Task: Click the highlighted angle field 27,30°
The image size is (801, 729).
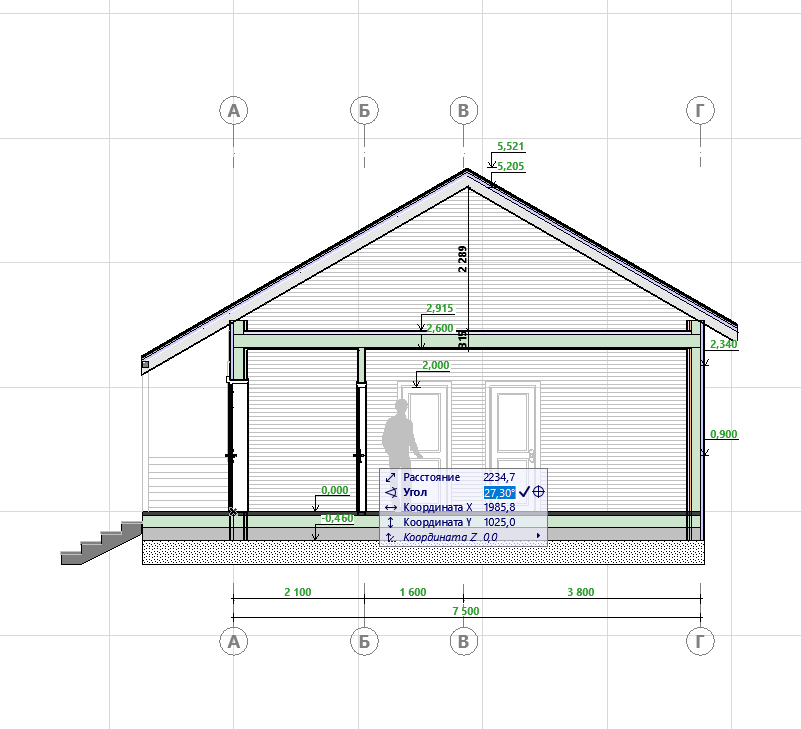Action: tap(498, 493)
